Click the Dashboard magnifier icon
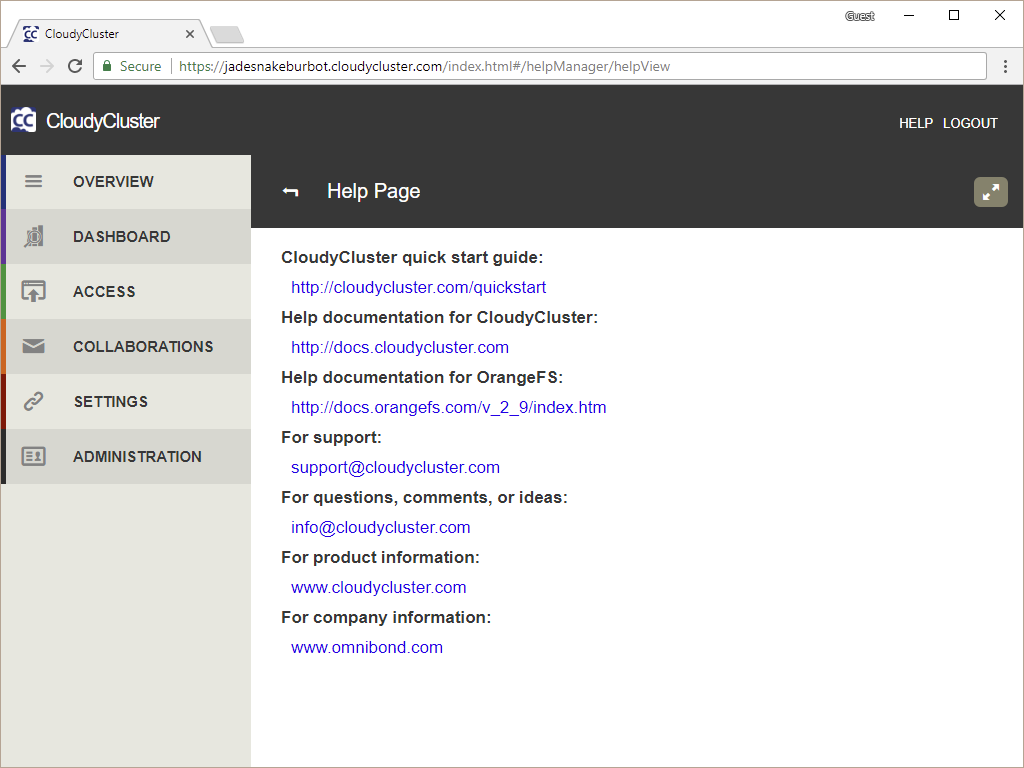Image resolution: width=1024 pixels, height=768 pixels. point(33,236)
